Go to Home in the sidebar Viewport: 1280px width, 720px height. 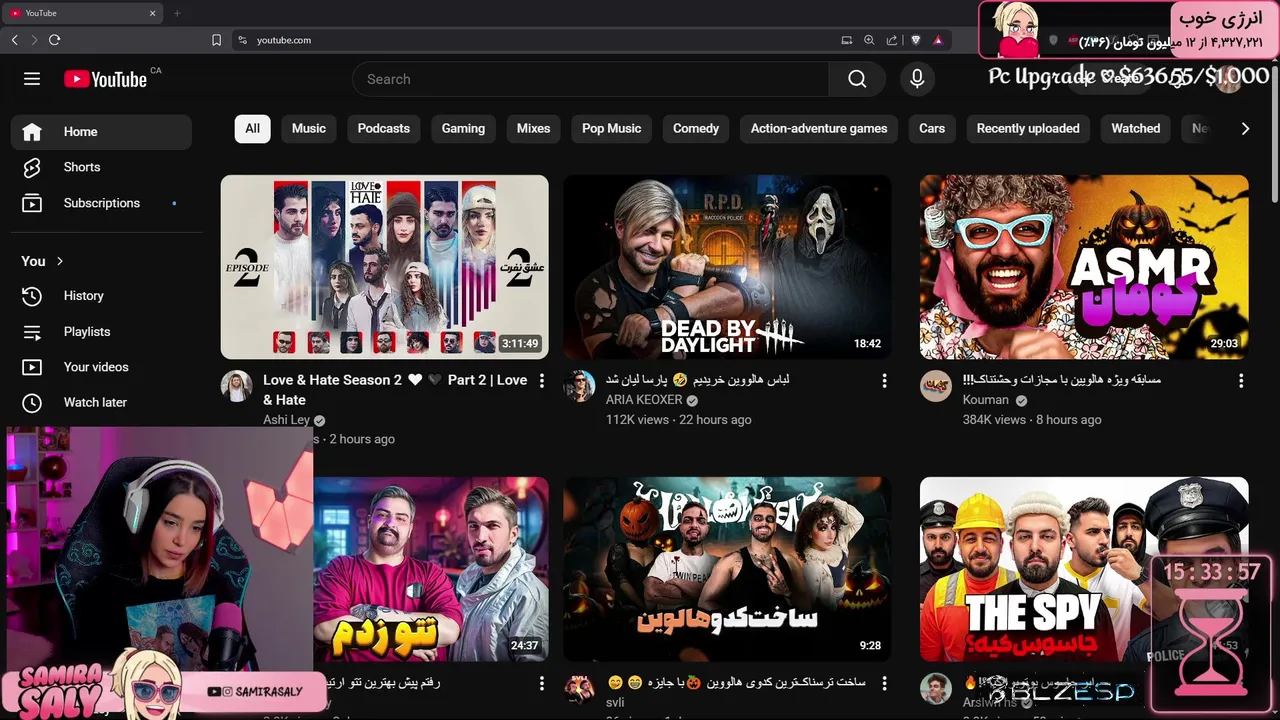click(101, 132)
